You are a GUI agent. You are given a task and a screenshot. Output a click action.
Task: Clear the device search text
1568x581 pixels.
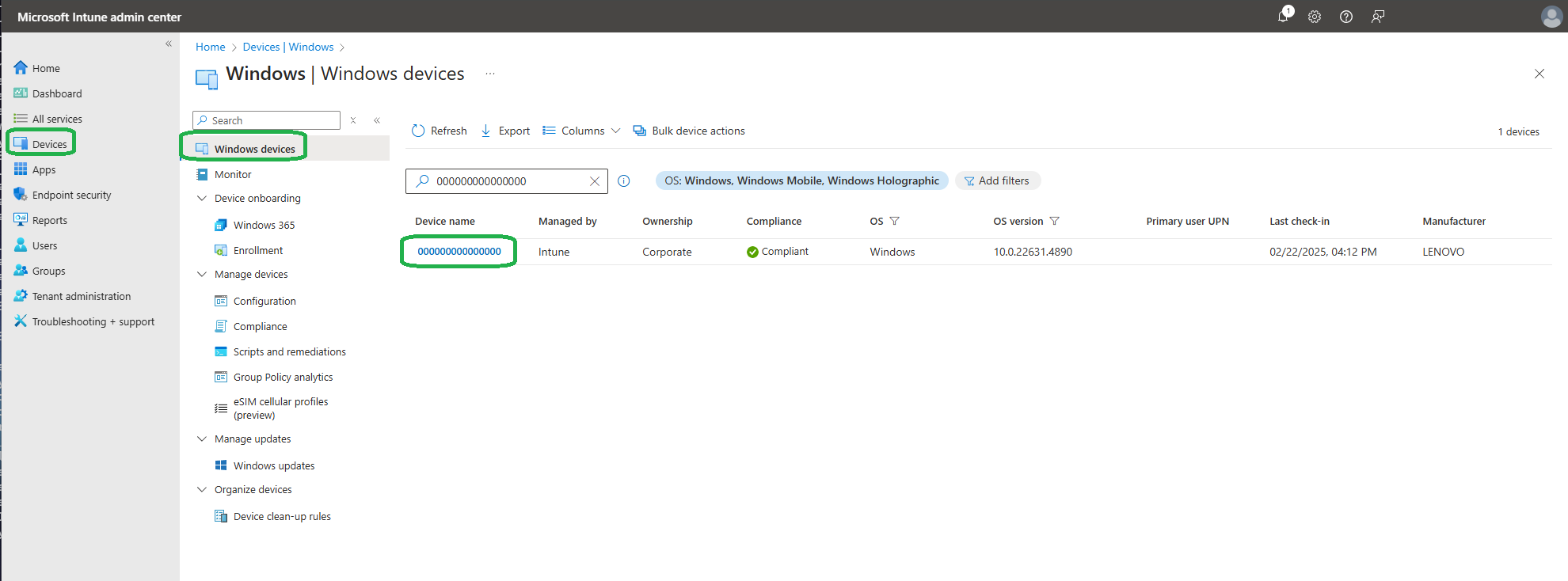coord(595,181)
